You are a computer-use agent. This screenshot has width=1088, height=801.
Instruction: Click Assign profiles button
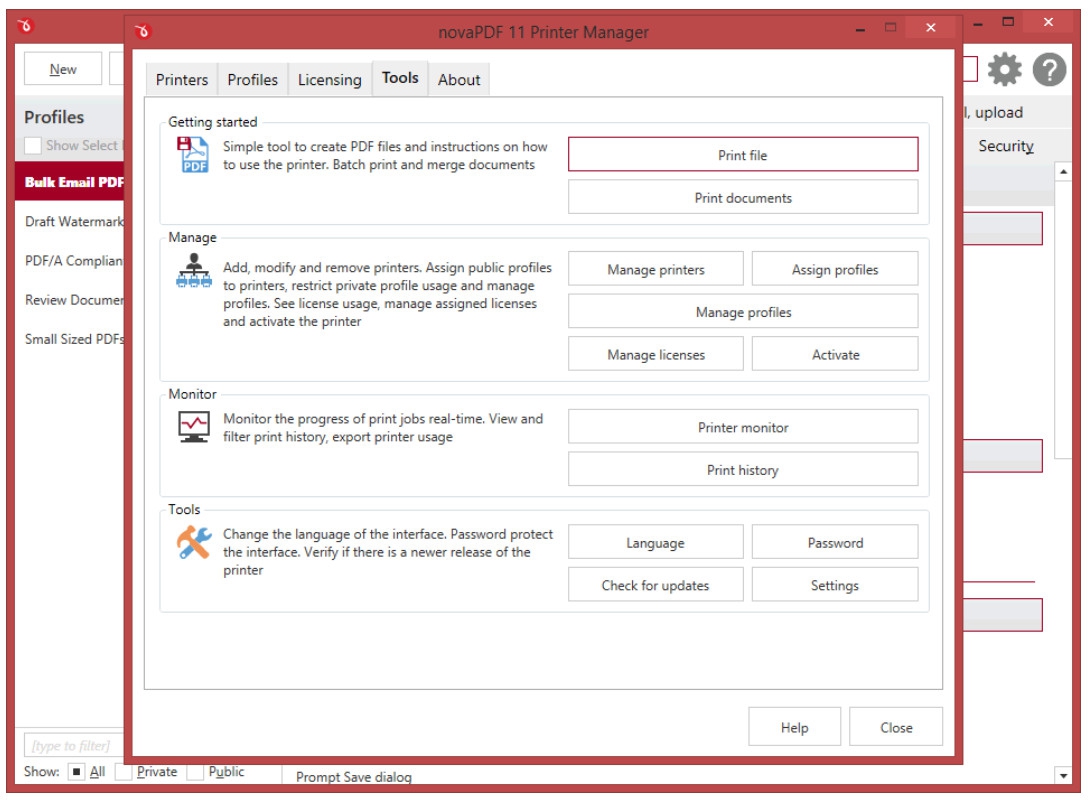pyautogui.click(x=835, y=269)
